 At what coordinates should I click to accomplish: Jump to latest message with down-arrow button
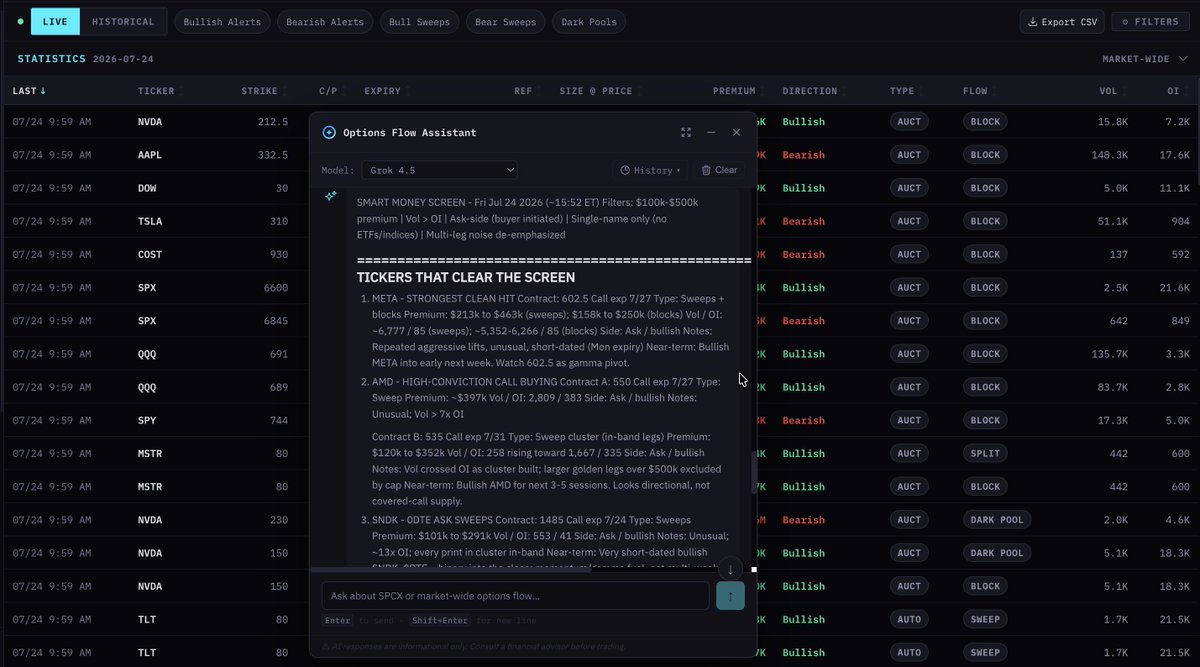point(730,569)
